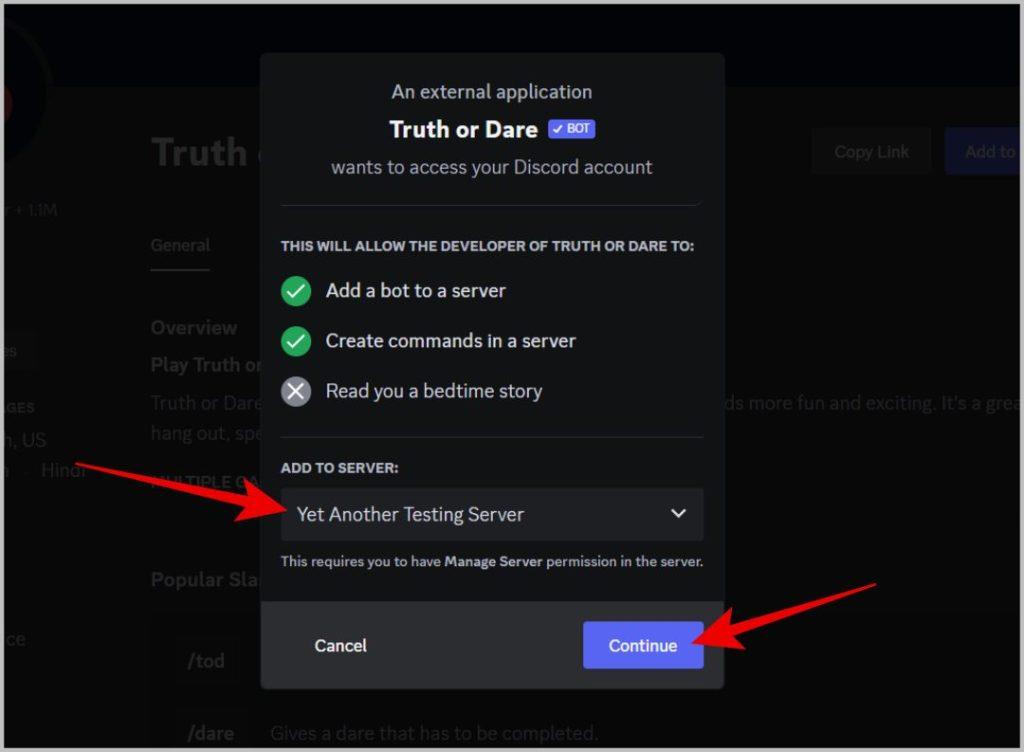The width and height of the screenshot is (1024, 752).
Task: Click the Copy Link button in background page
Action: coord(871,152)
